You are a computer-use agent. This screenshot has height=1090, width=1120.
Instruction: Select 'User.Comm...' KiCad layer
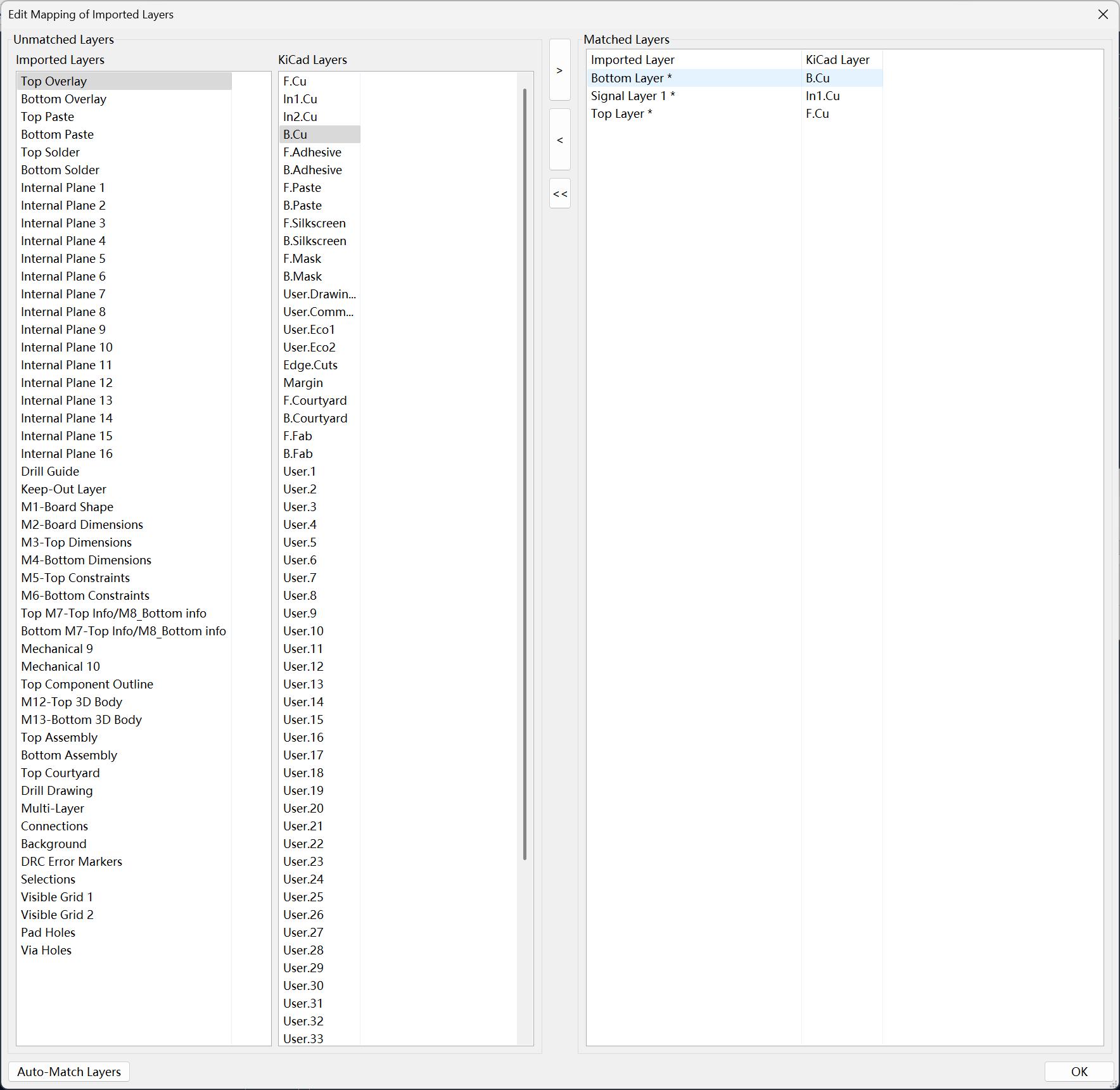pos(320,312)
